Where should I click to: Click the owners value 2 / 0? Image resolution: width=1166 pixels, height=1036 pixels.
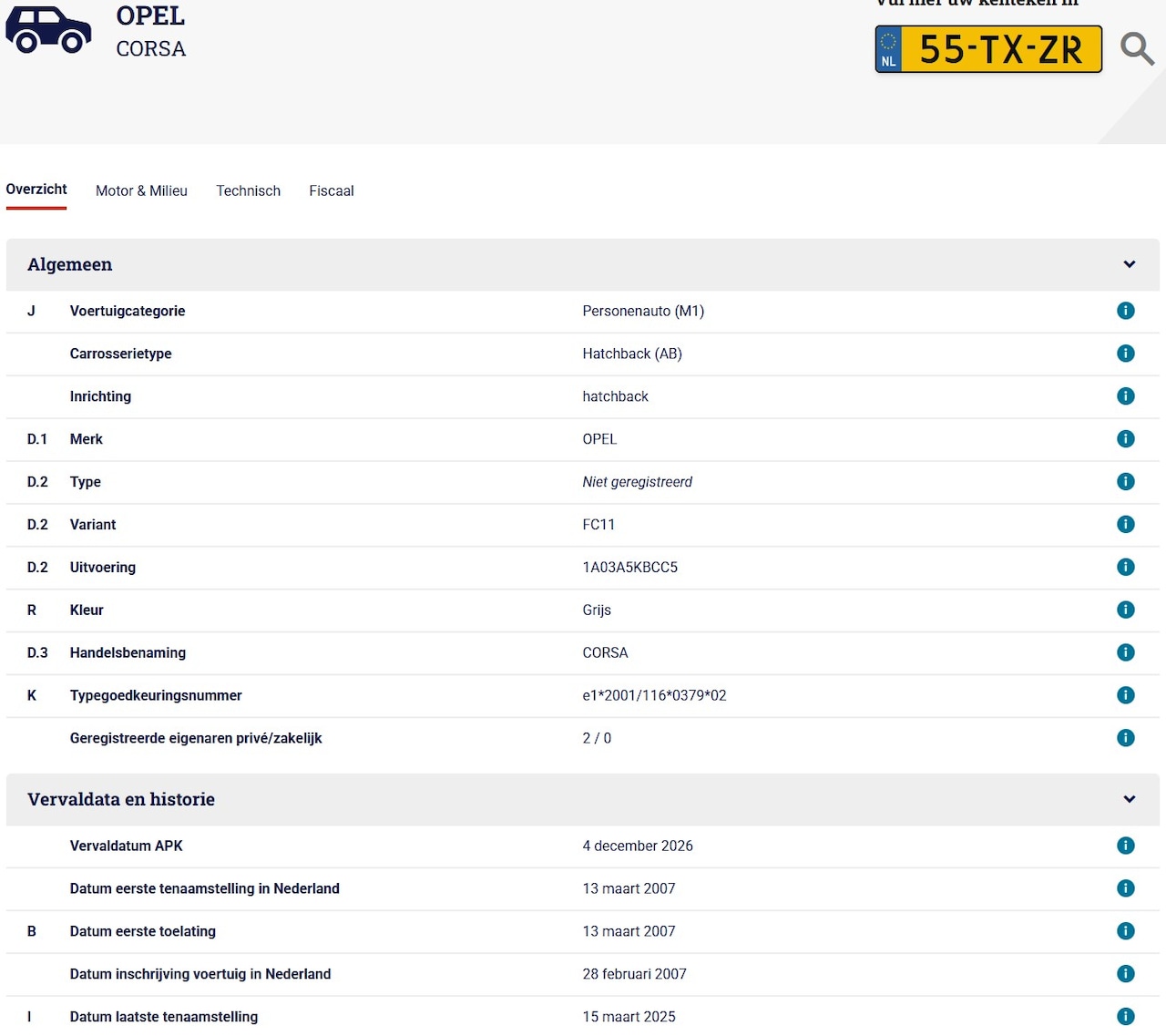pos(597,738)
